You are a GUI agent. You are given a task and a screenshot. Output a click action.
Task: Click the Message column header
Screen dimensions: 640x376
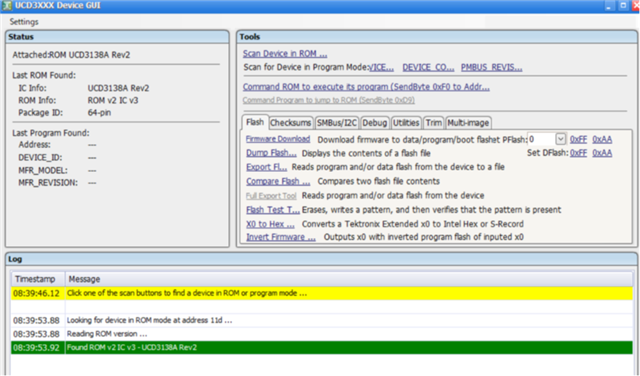349,279
